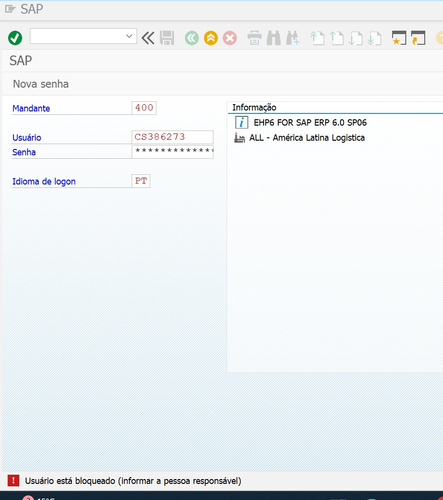
Task: Click the Usuário label
Action: click(x=27, y=137)
